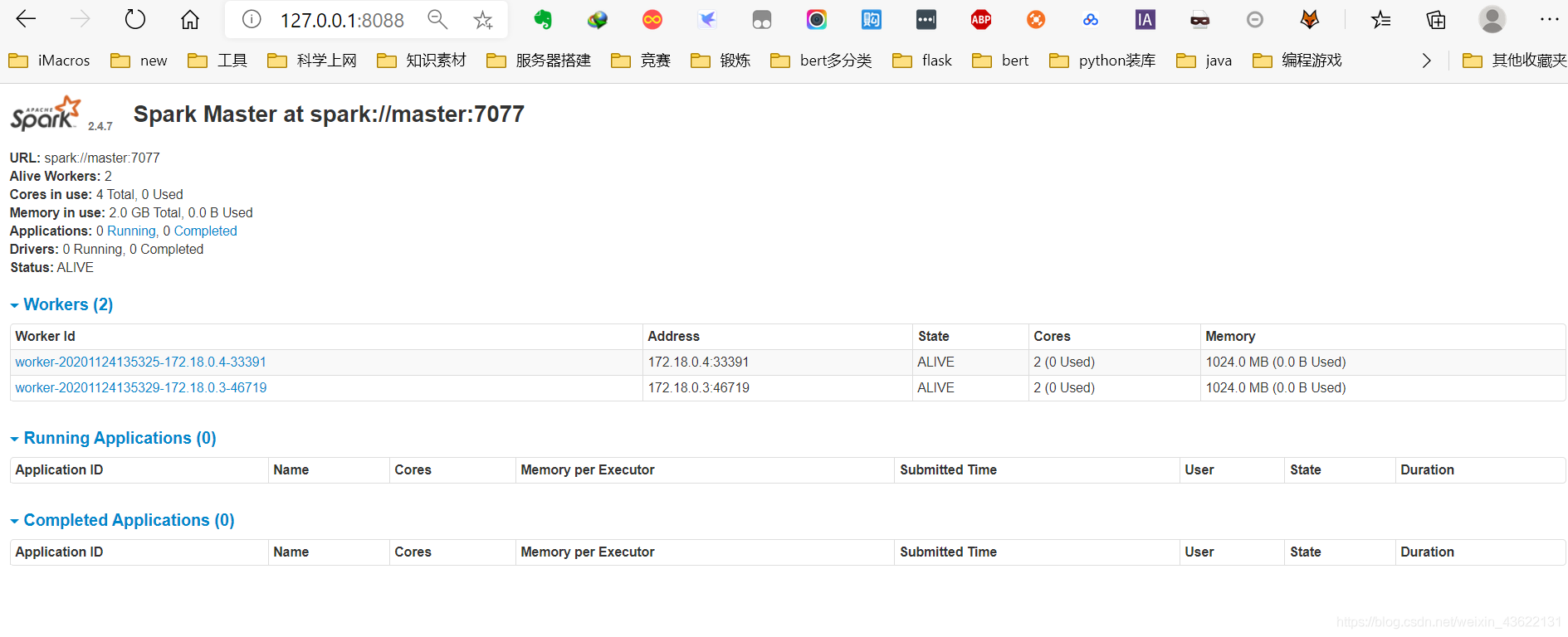Reload the page with refresh icon
This screenshot has height=637, width=1568.
point(135,19)
